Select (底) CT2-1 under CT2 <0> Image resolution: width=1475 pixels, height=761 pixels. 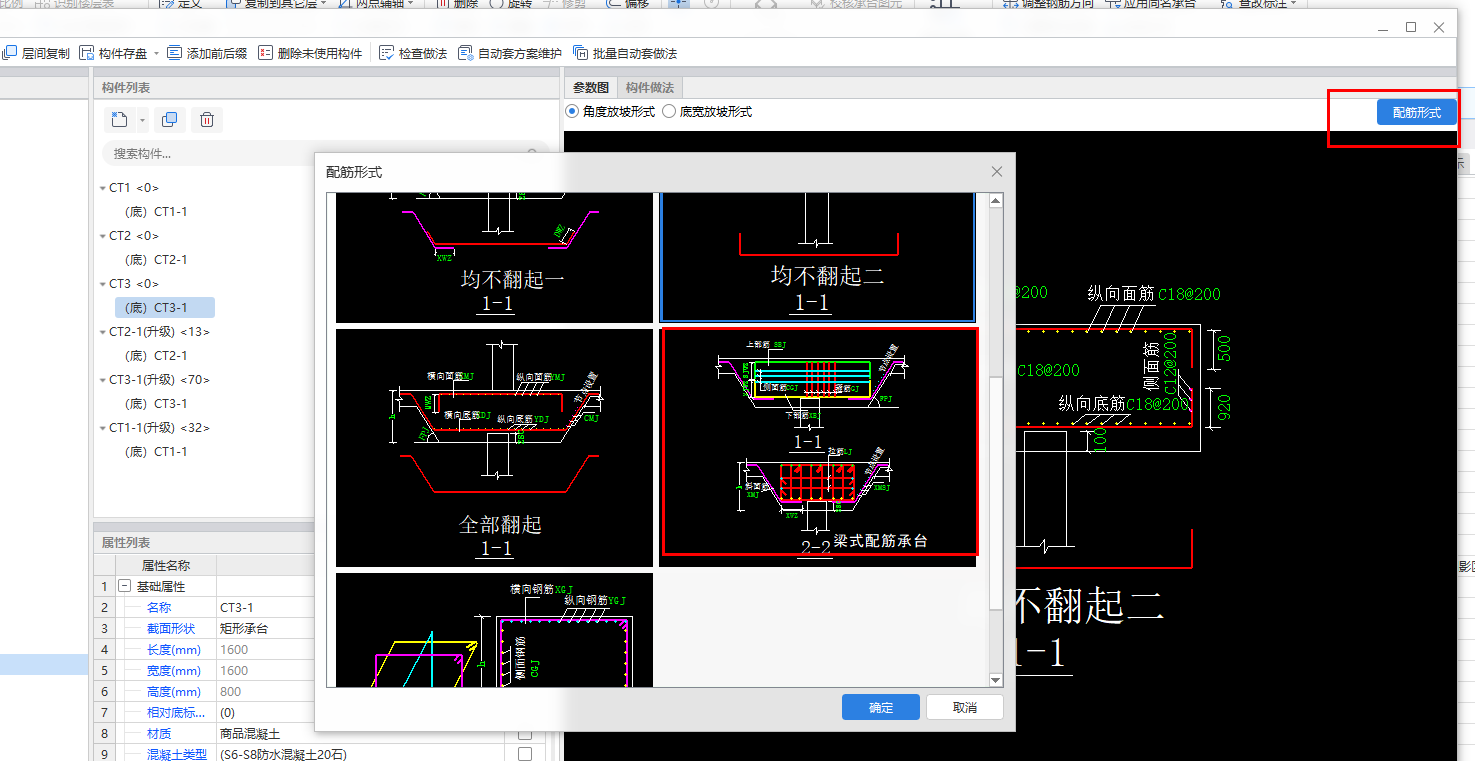[x=156, y=260]
